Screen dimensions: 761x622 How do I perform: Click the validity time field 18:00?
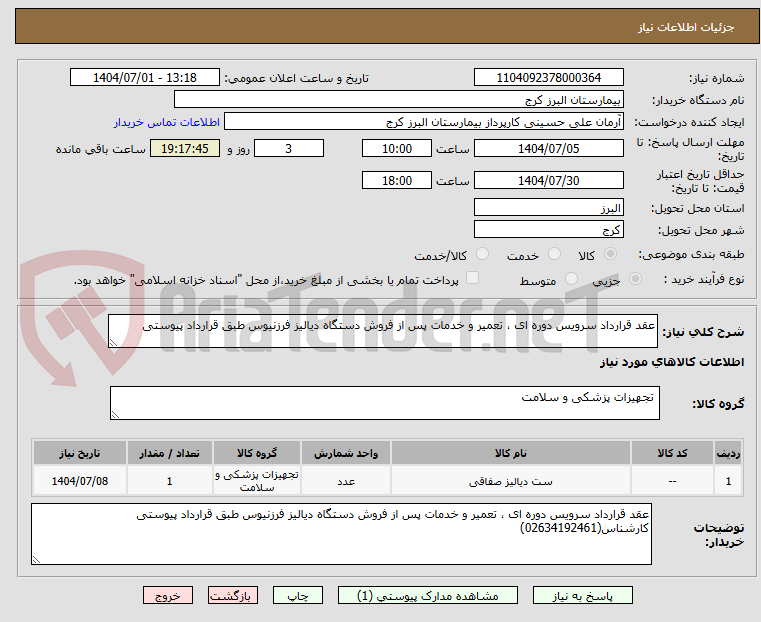397,180
